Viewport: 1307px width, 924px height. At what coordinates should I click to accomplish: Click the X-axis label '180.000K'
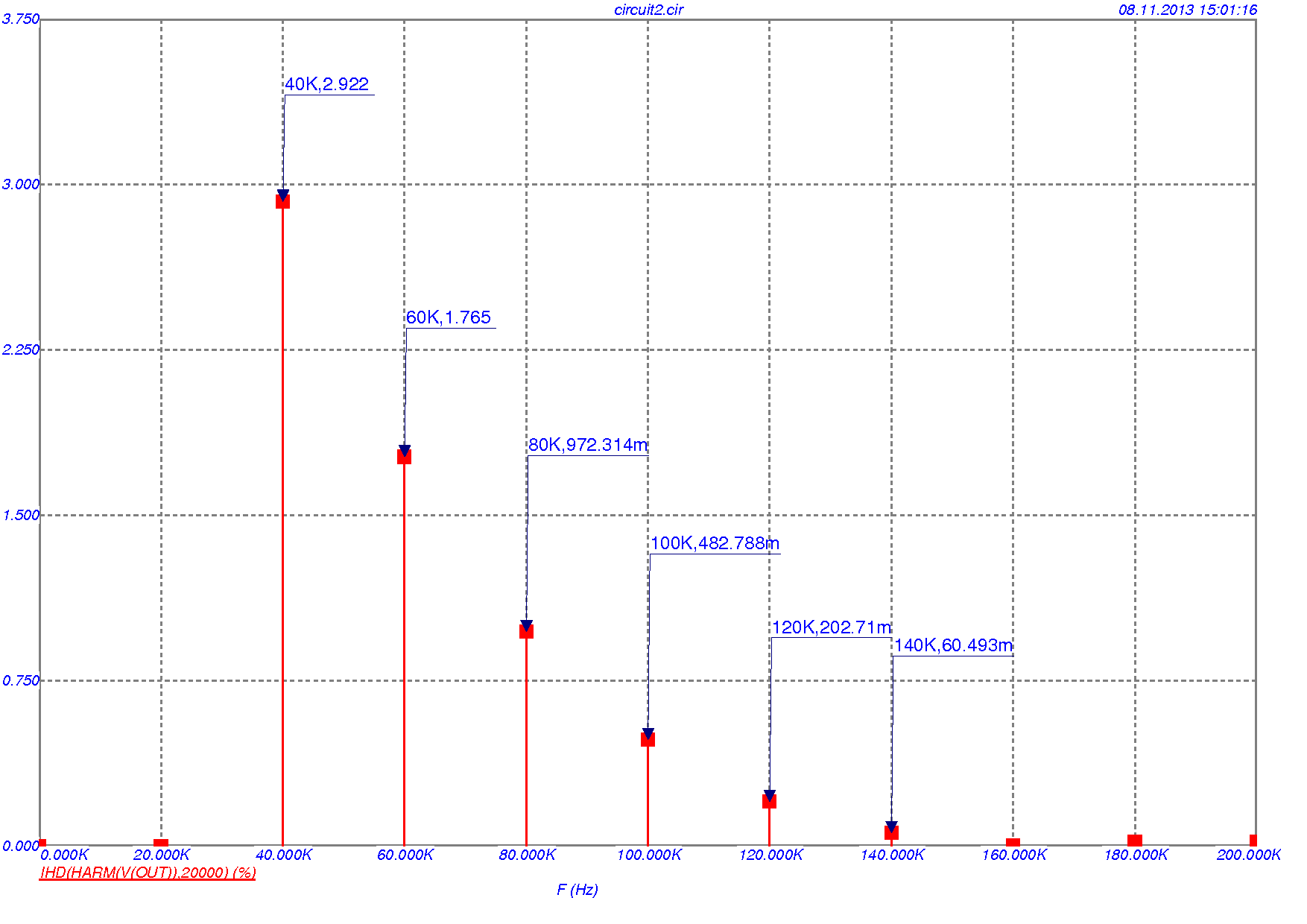[x=1136, y=855]
